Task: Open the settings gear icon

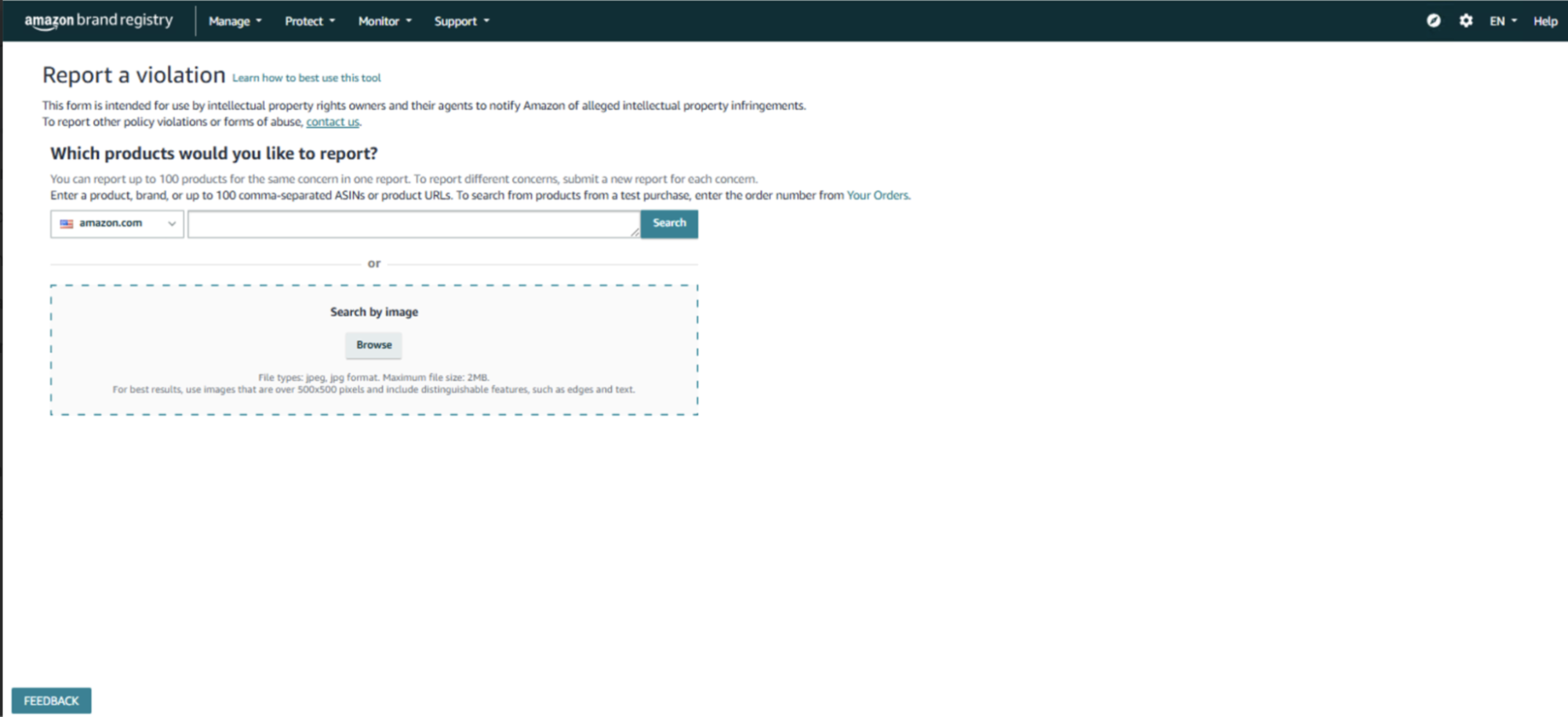Action: click(x=1465, y=21)
